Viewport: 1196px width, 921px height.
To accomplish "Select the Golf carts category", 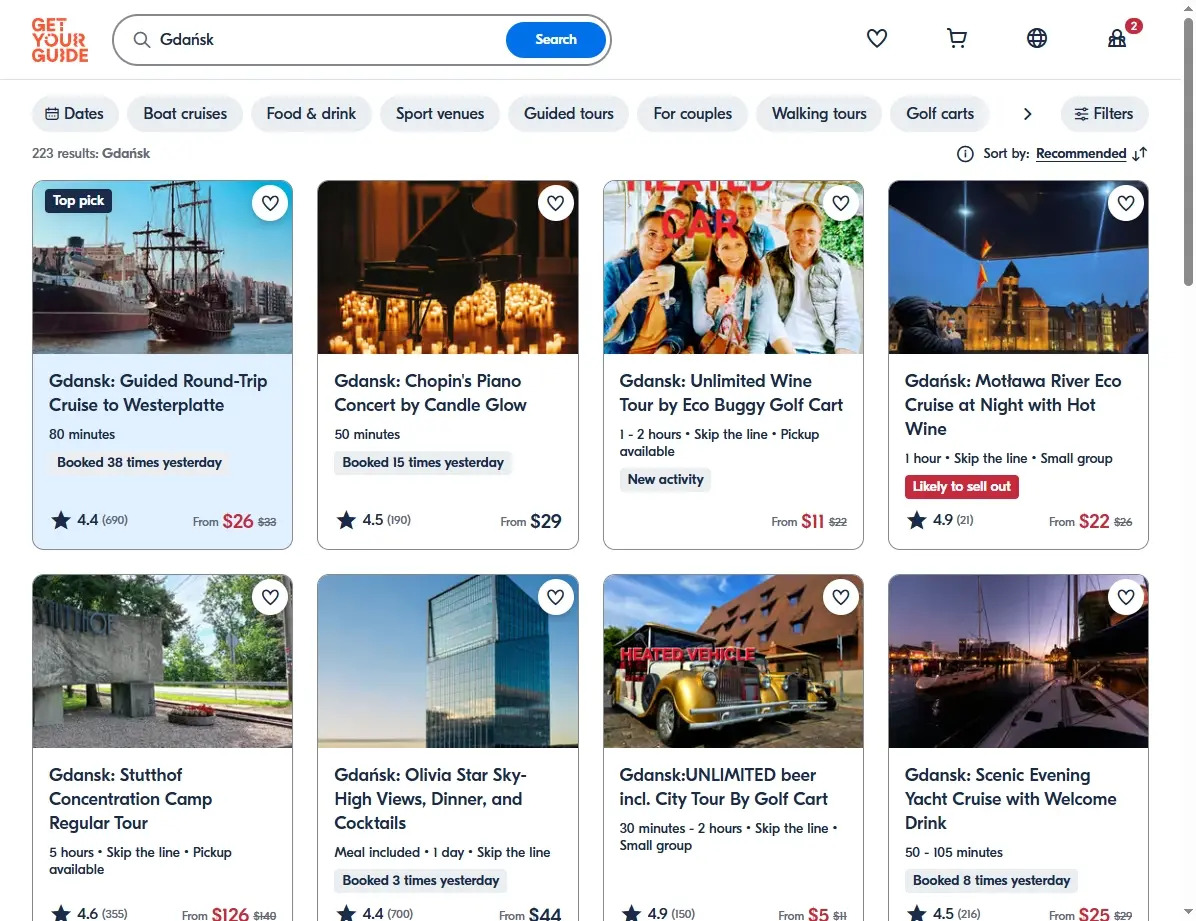I will [x=940, y=114].
